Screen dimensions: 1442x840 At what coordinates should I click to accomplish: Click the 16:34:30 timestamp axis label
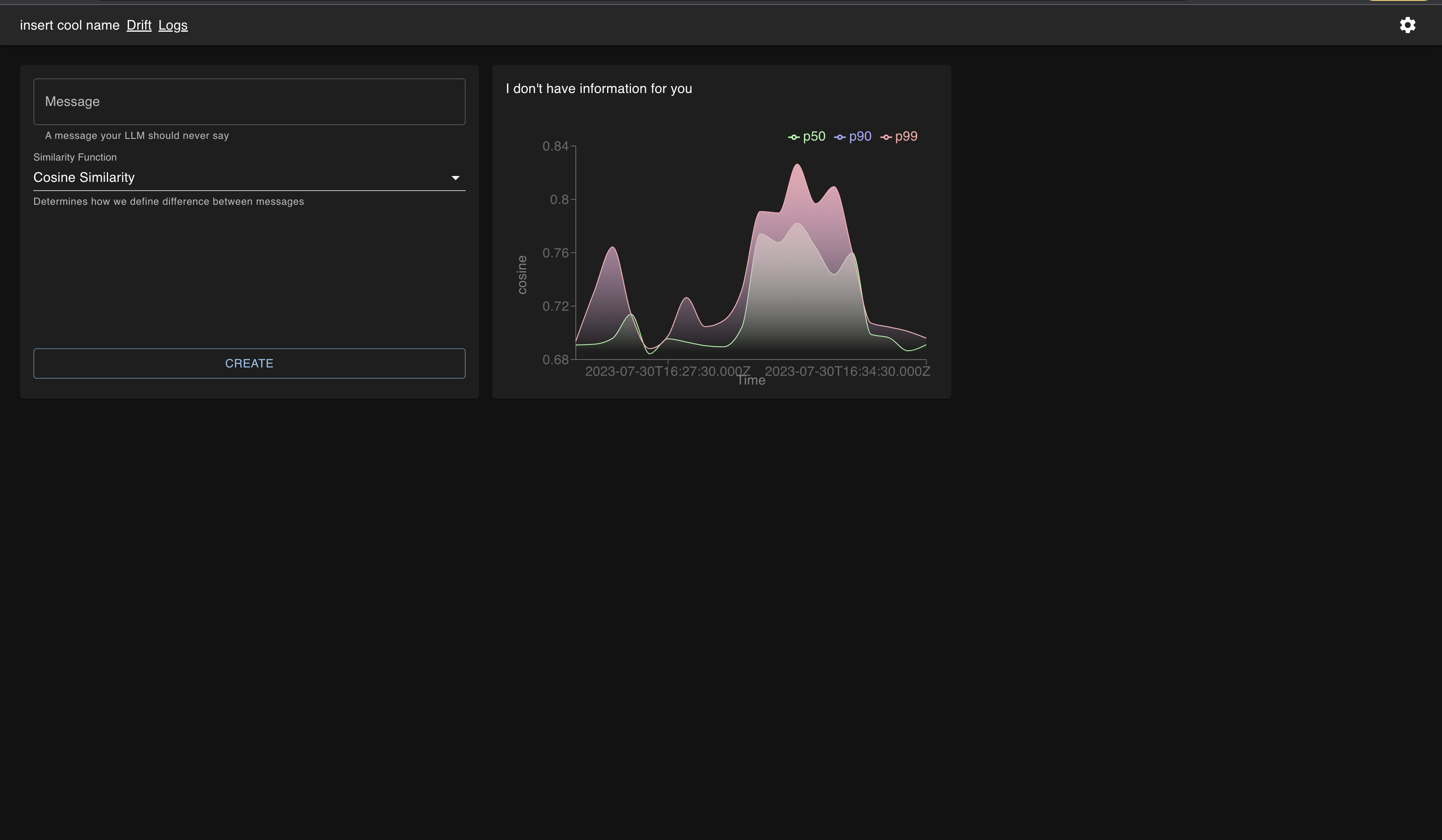(847, 371)
